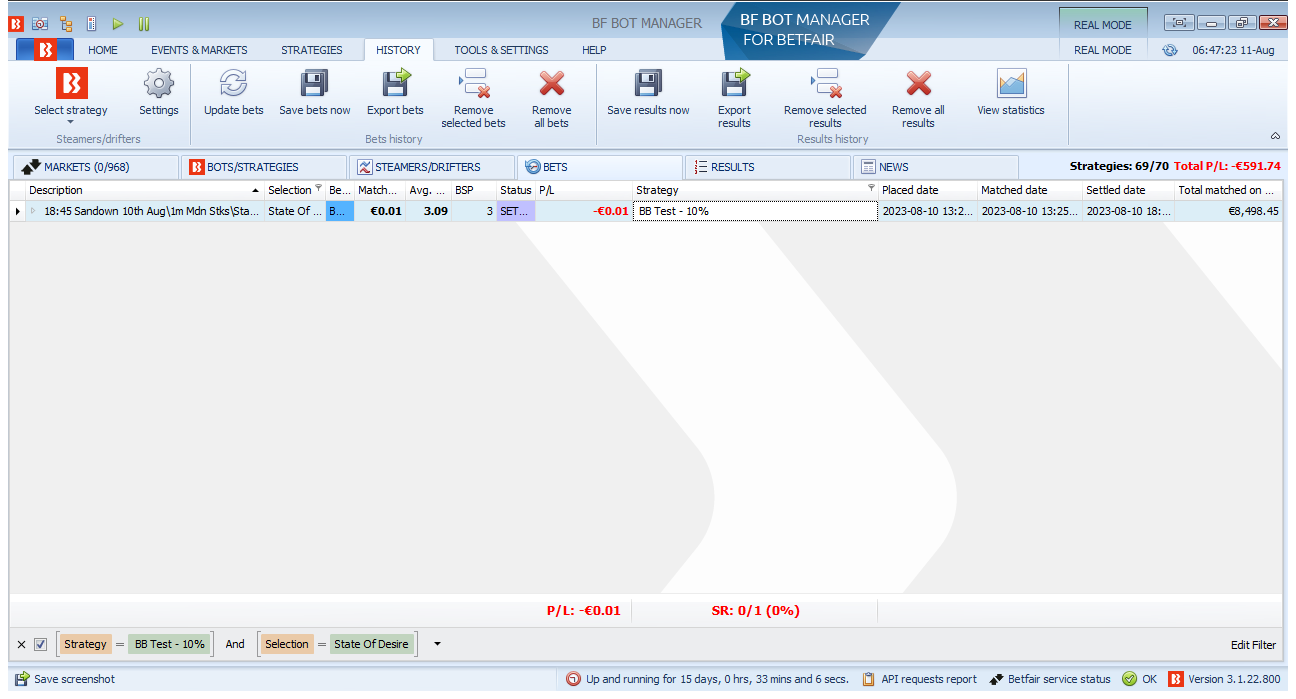Image resolution: width=1296 pixels, height=699 pixels.
Task: Click the P/L column header
Action: (584, 190)
